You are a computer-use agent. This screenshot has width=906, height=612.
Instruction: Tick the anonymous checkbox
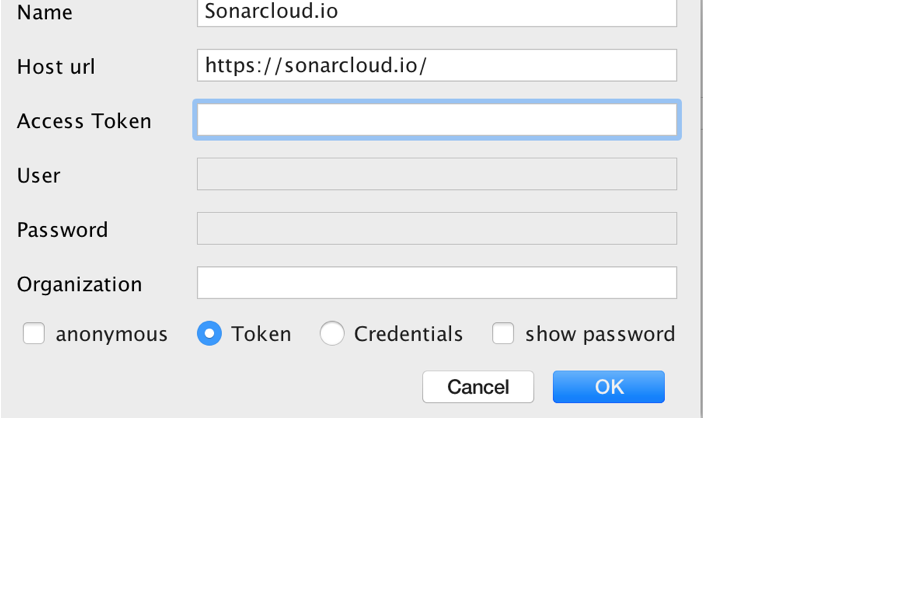[x=34, y=333]
